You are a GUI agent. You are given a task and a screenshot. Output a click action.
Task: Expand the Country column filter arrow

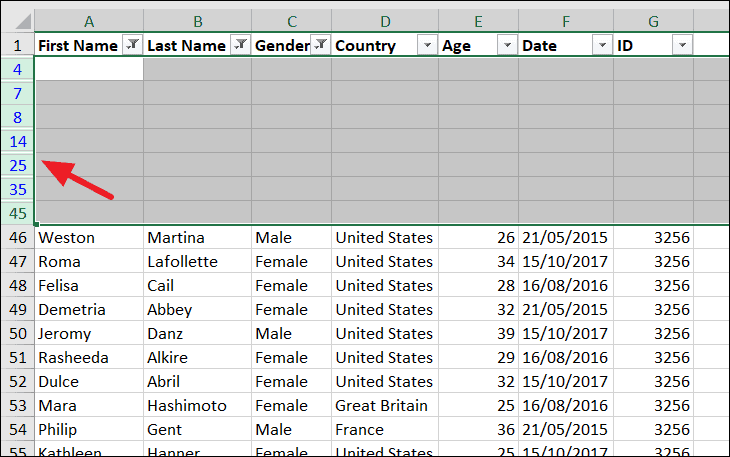click(x=427, y=45)
